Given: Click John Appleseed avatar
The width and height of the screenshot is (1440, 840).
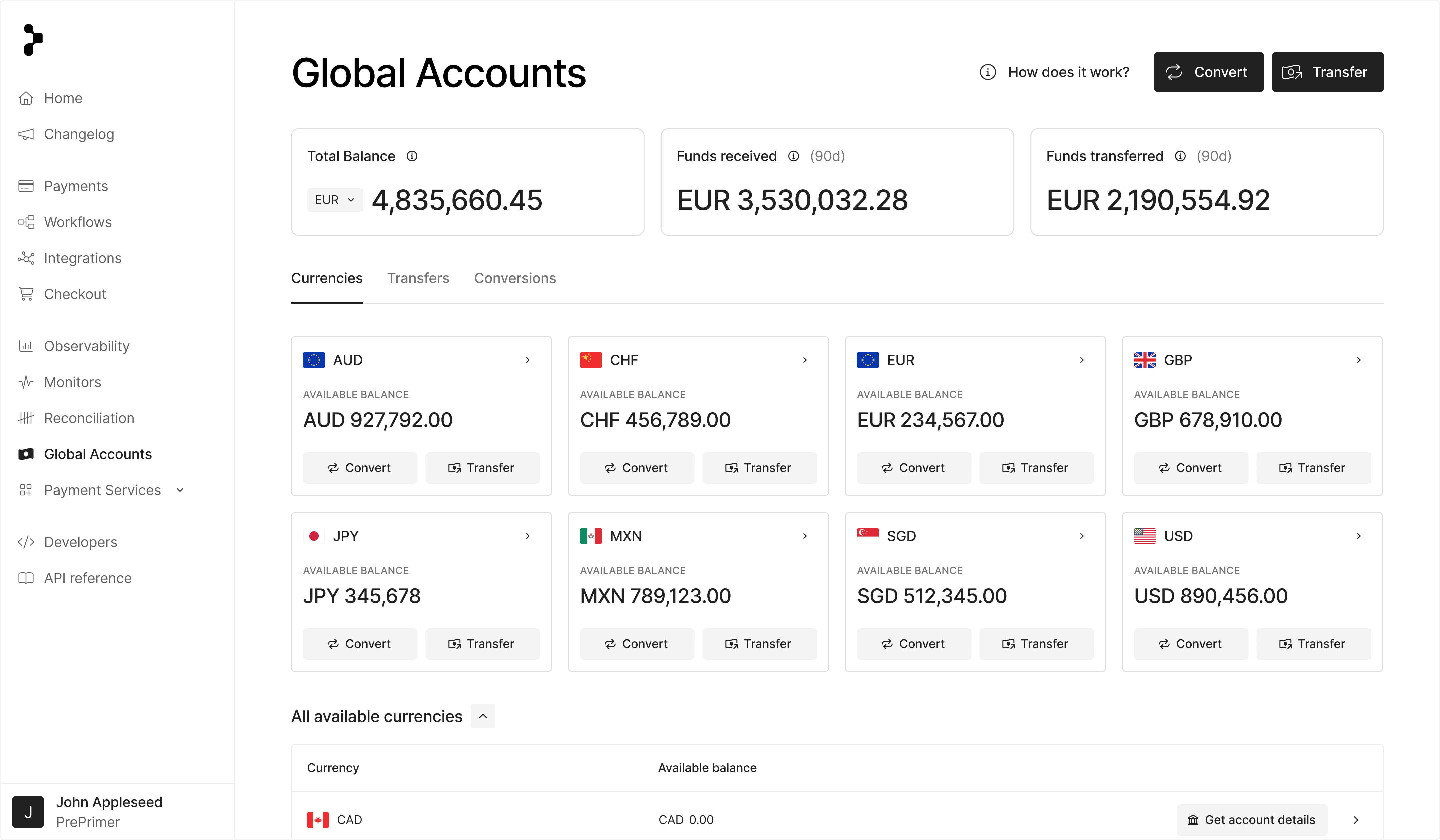Looking at the screenshot, I should [28, 811].
